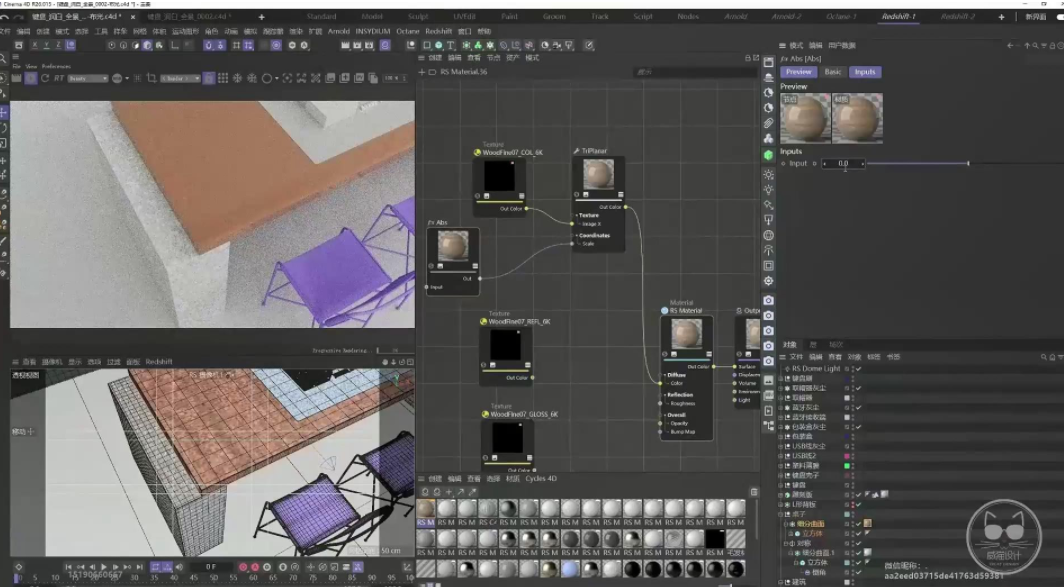Screen dimensions: 1064x587
Task: Click the text tool icon in top toolbar
Action: 451,45
